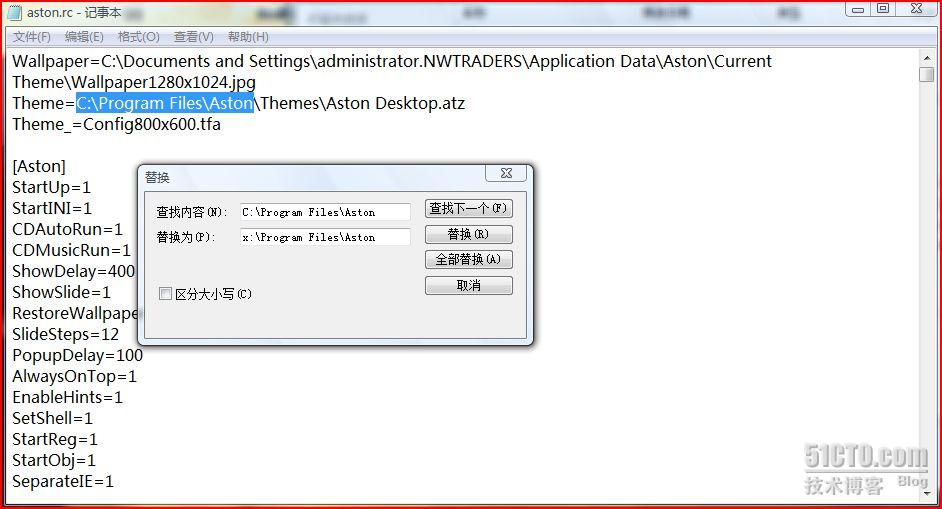Click the 'AlwaysOnTop=1' line
942x509 pixels.
coord(74,377)
